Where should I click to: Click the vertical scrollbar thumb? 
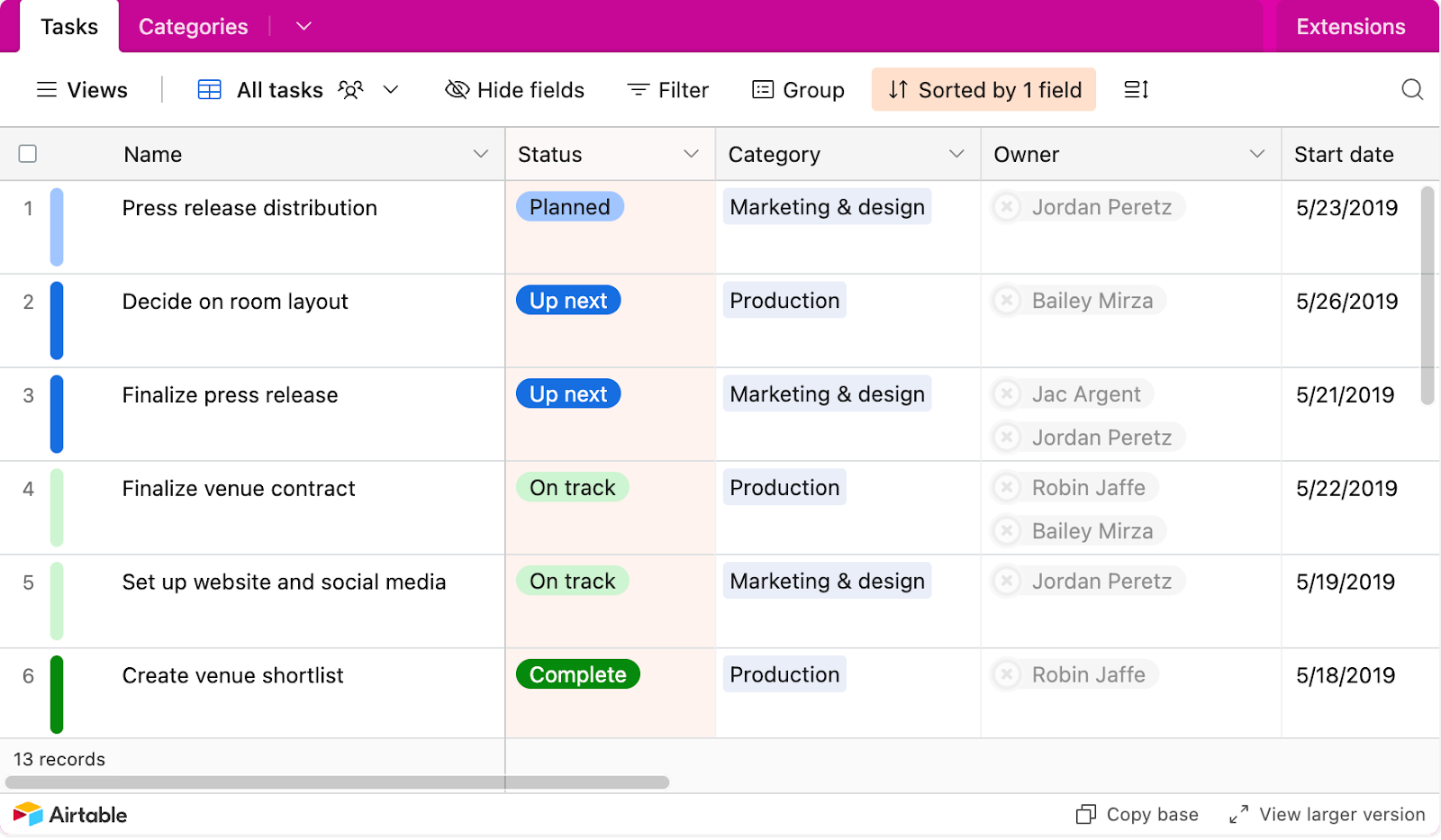point(1427,296)
